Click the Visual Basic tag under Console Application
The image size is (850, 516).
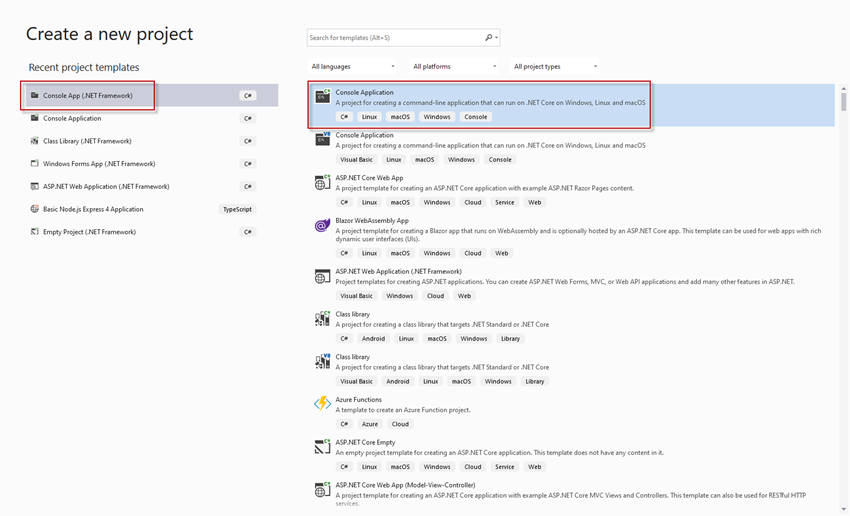356,159
